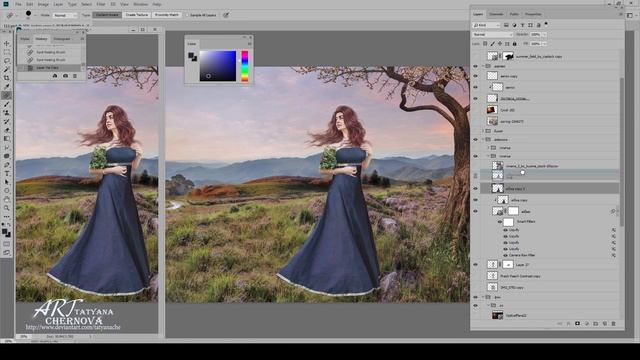Image resolution: width=640 pixels, height=360 pixels.
Task: Hide the 'ашки copy' layer with eye icon
Action: click(x=475, y=200)
